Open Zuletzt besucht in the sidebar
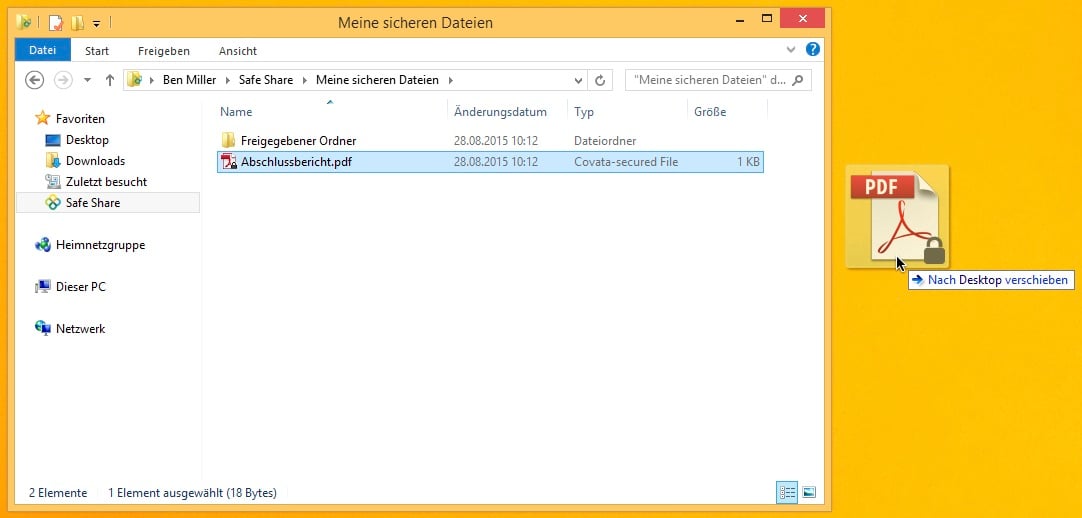 click(x=106, y=181)
